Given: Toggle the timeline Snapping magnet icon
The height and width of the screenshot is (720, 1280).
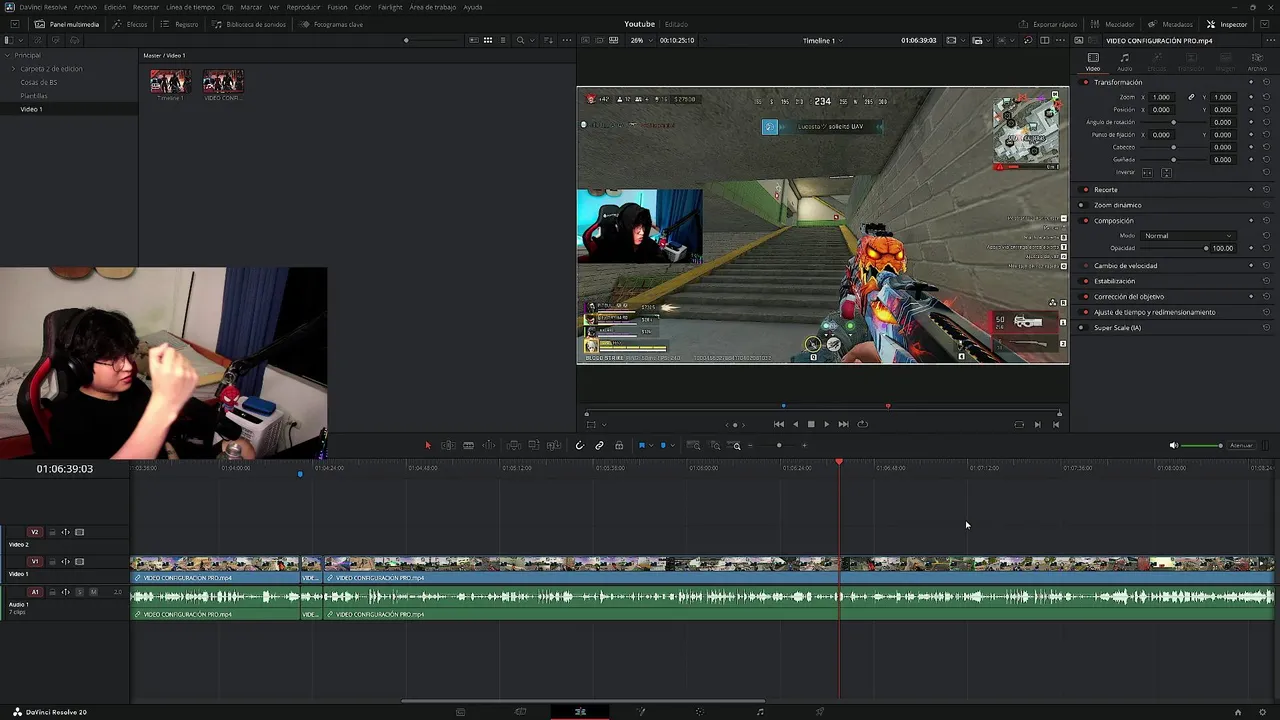Looking at the screenshot, I should click(579, 445).
